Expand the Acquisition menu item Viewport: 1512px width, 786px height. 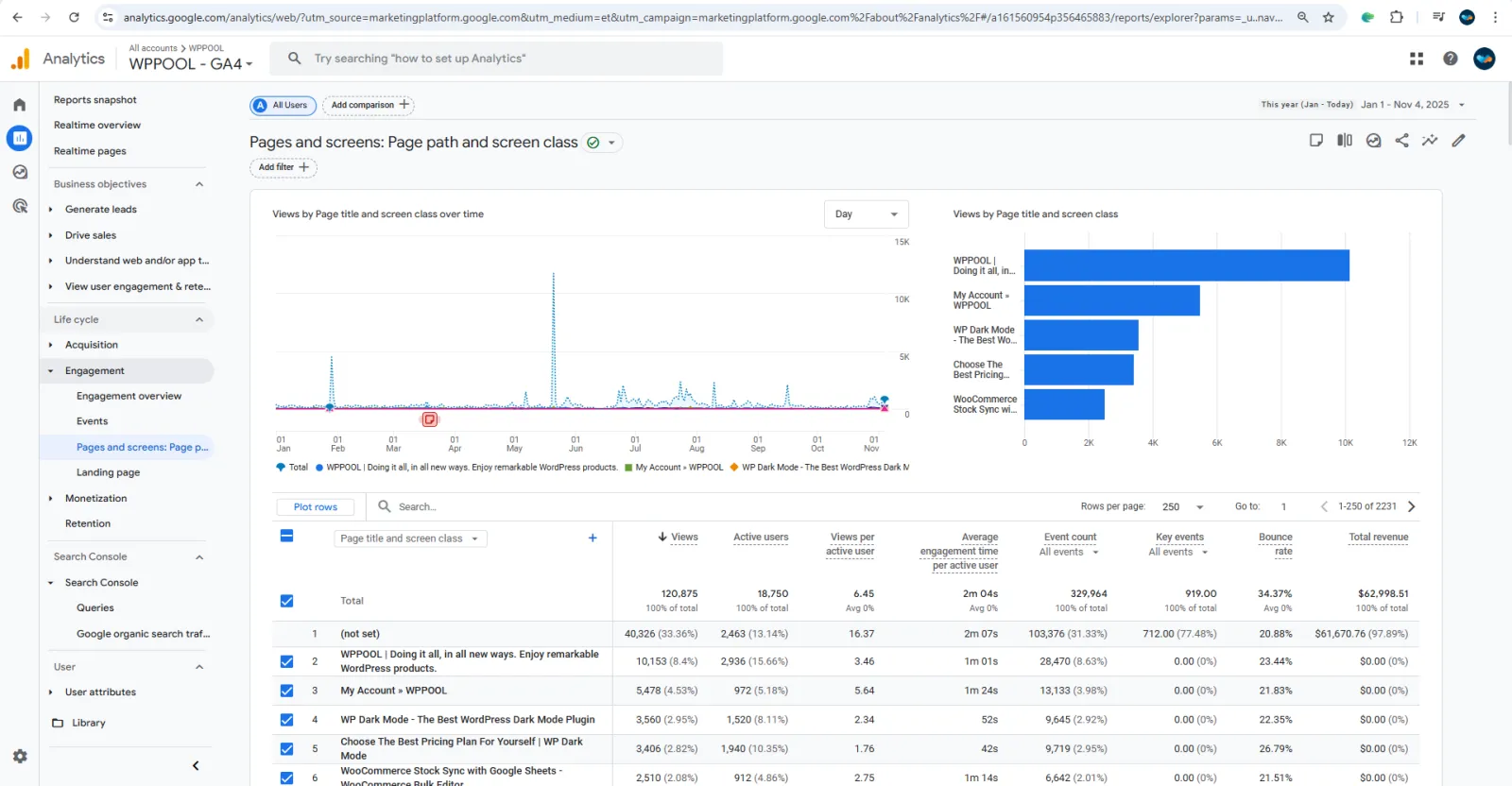[92, 345]
